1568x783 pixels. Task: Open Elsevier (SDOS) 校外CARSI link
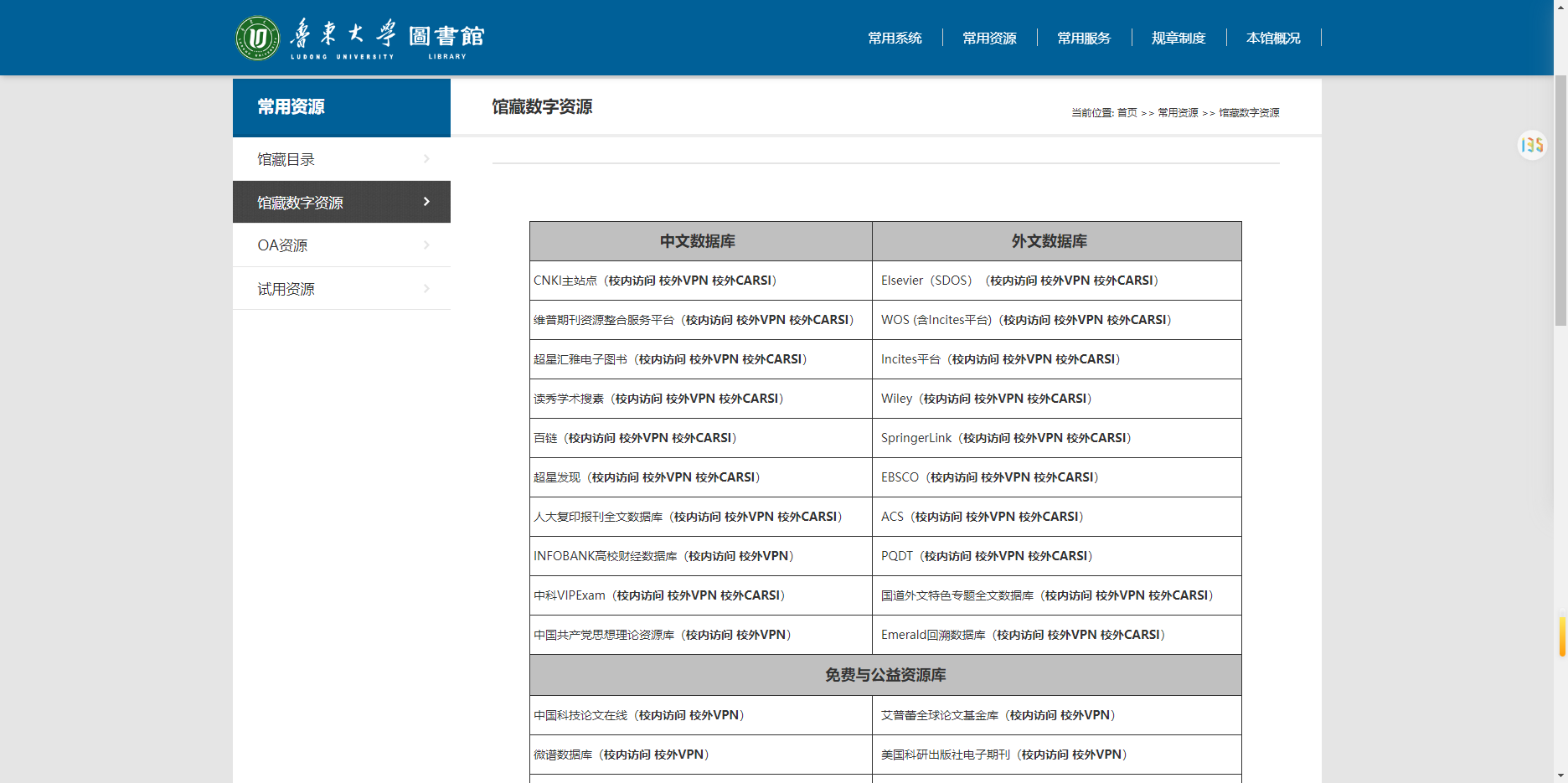[x=1123, y=281]
